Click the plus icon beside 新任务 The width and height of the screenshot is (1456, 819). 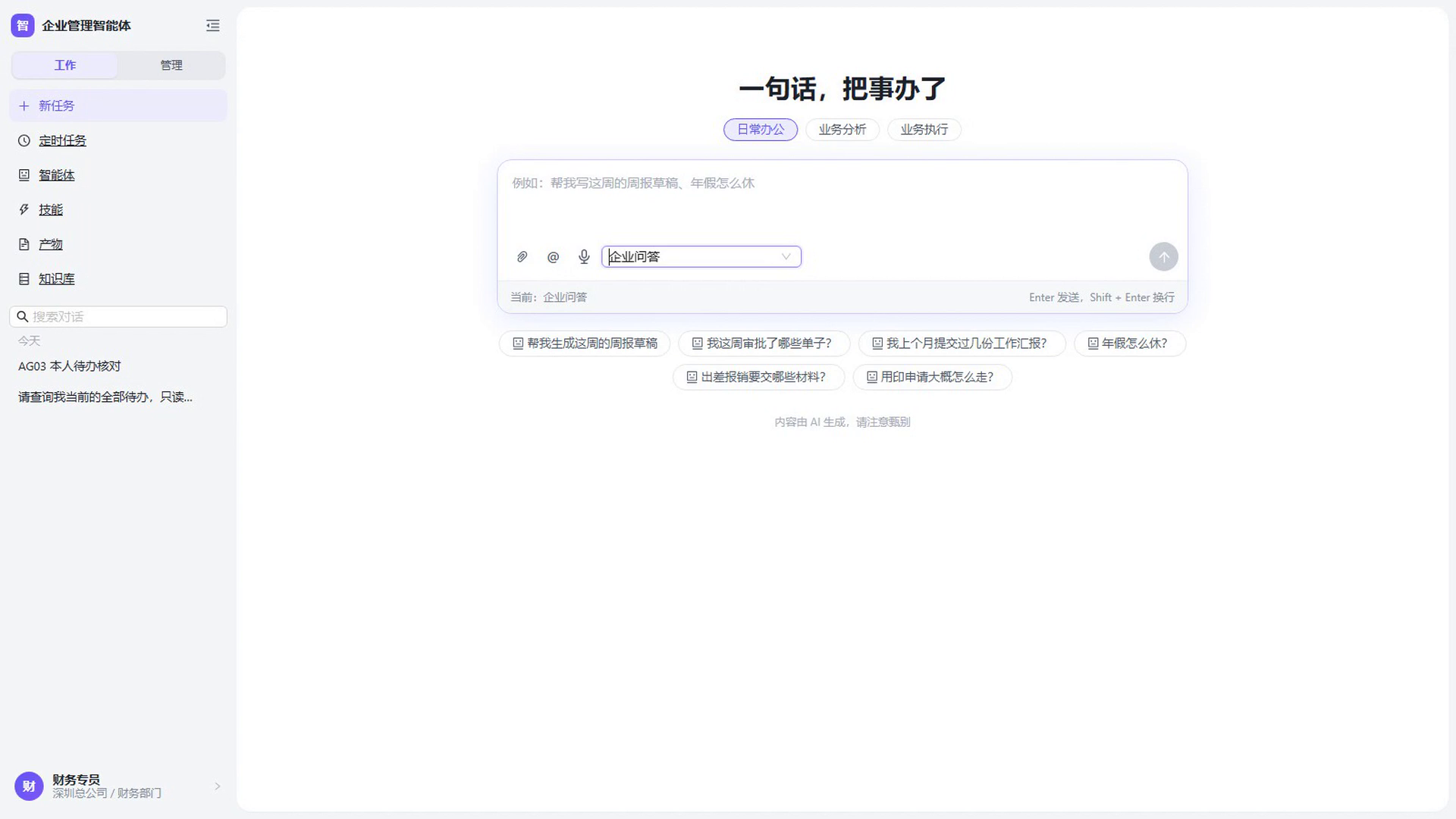(24, 106)
